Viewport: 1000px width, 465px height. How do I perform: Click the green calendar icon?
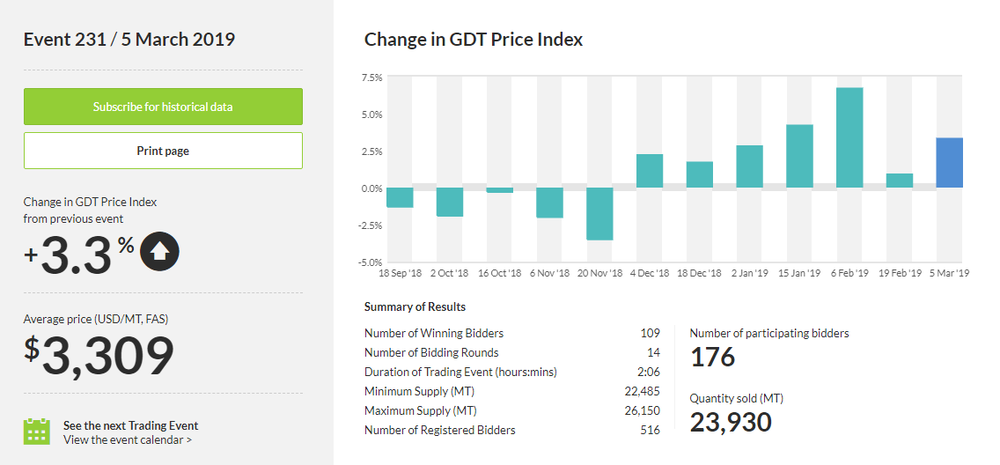(x=37, y=431)
